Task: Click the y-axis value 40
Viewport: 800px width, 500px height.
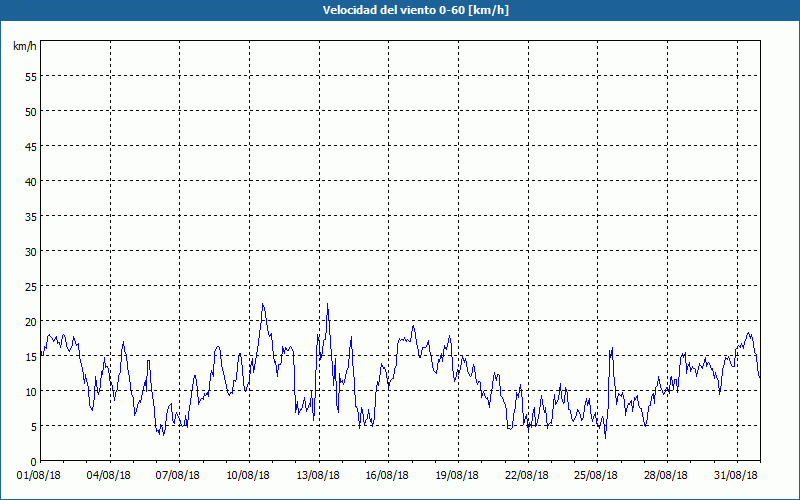Action: pyautogui.click(x=31, y=182)
